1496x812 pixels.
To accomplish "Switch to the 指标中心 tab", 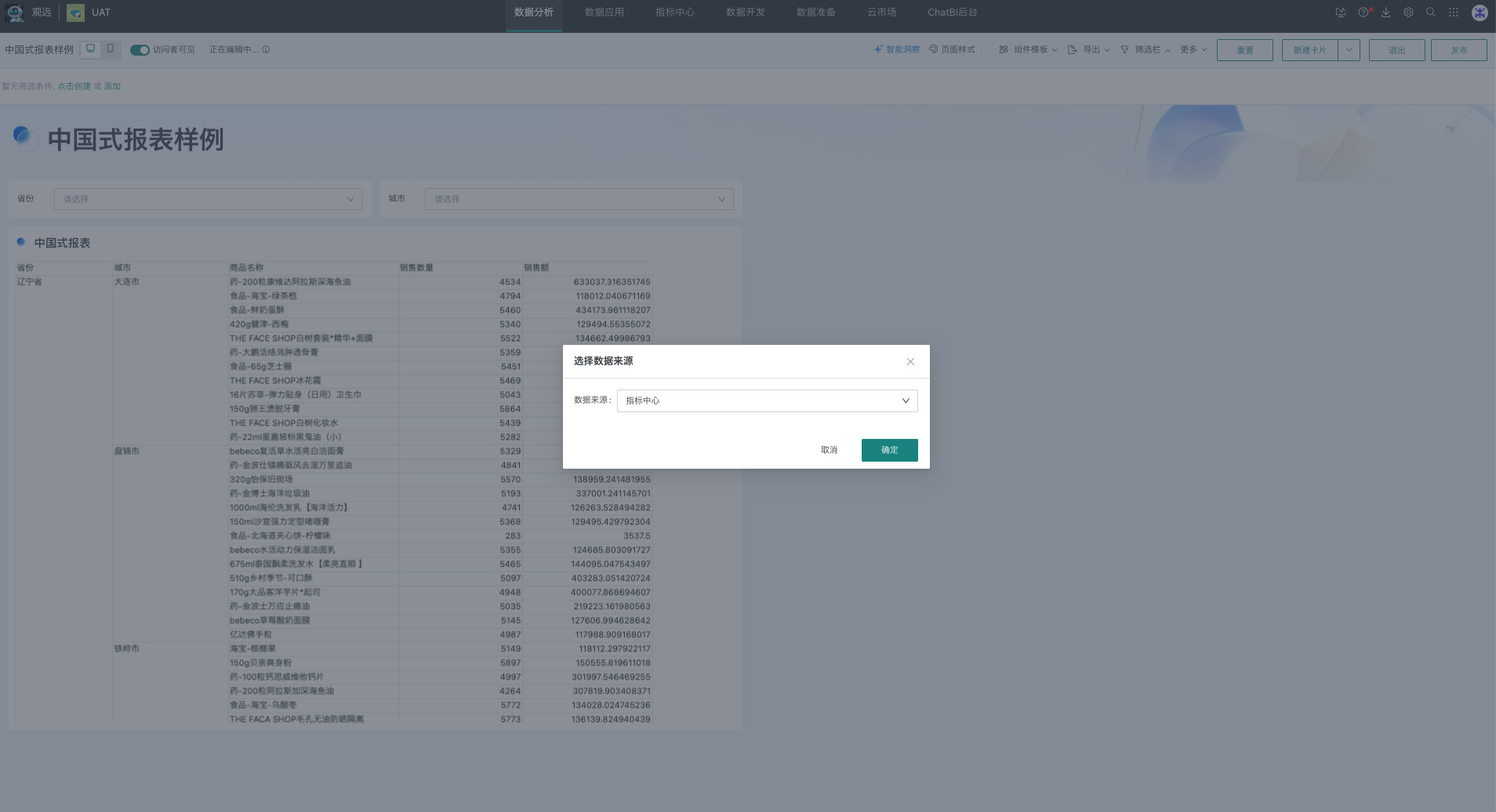I will 674,13.
